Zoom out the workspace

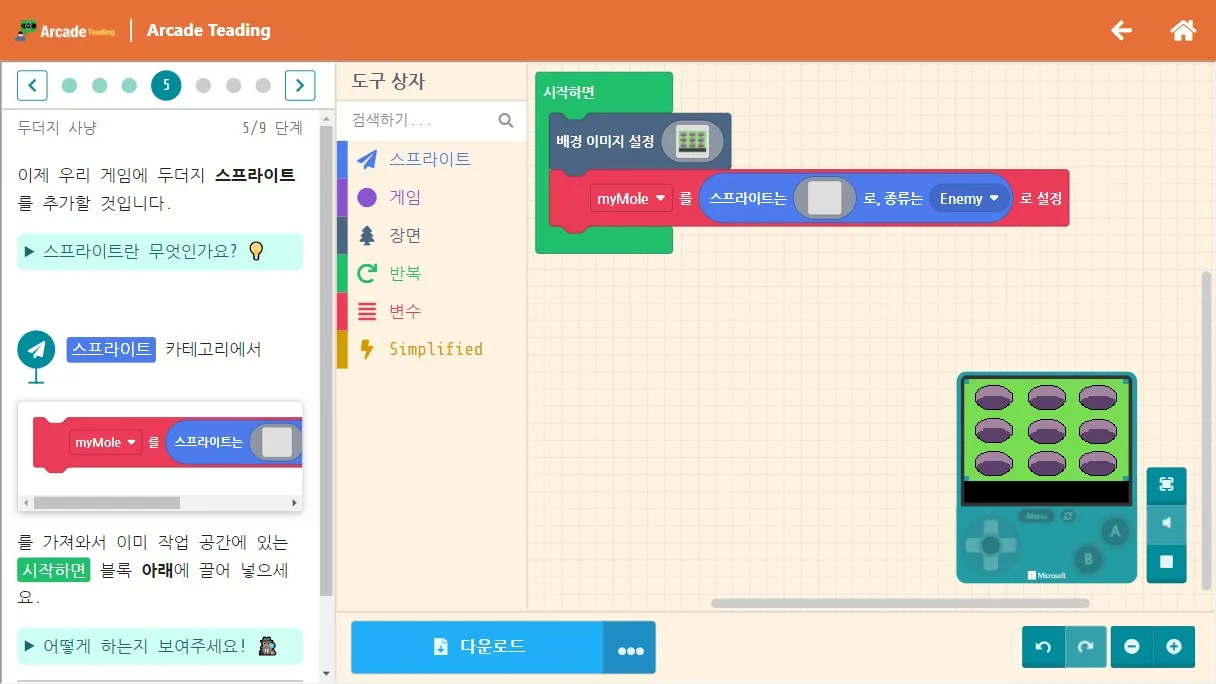coord(1132,647)
